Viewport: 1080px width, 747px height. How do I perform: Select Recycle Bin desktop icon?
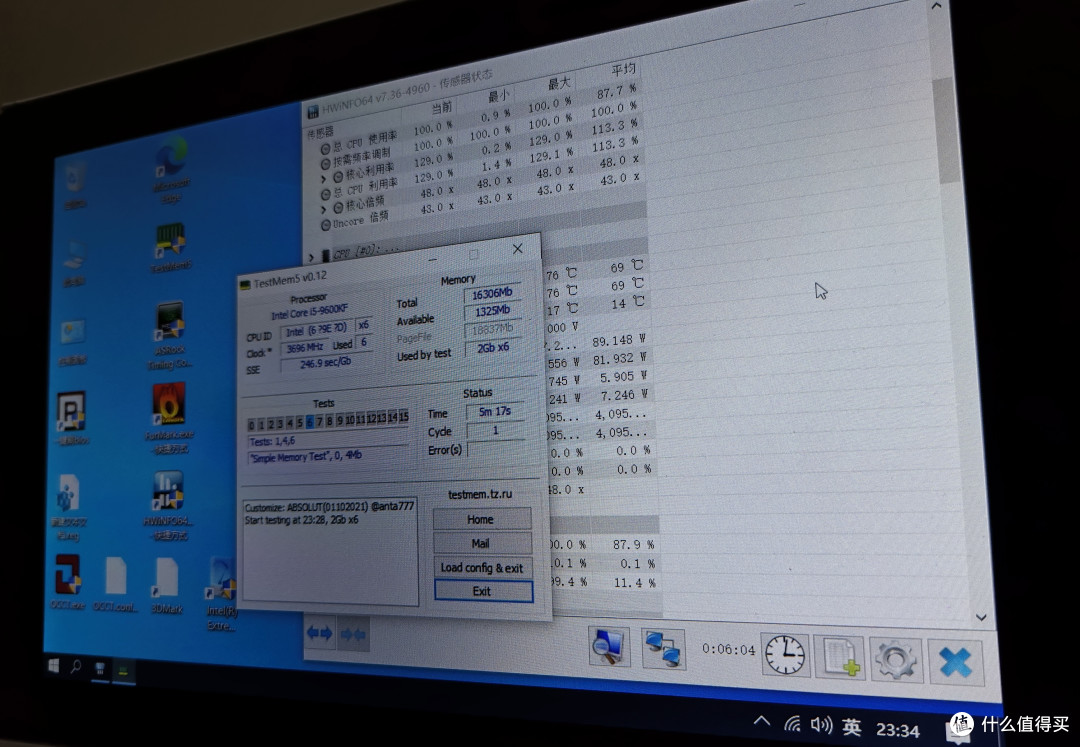coord(75,185)
